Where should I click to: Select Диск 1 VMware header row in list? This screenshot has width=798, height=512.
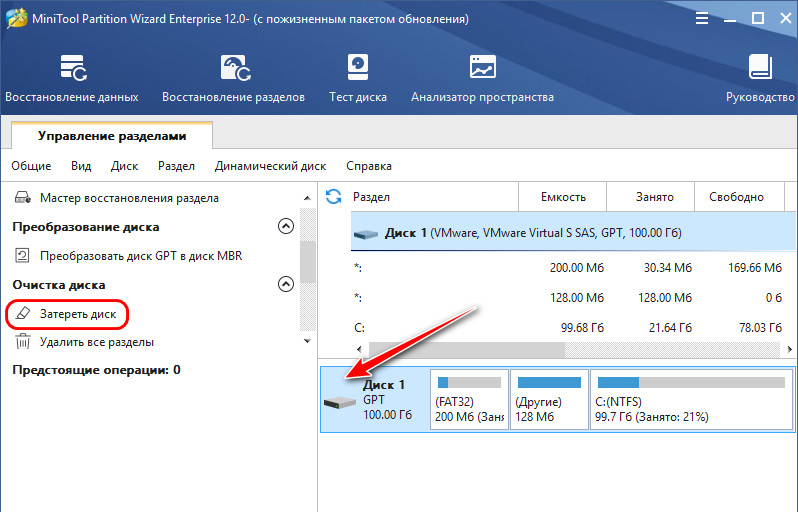point(574,233)
